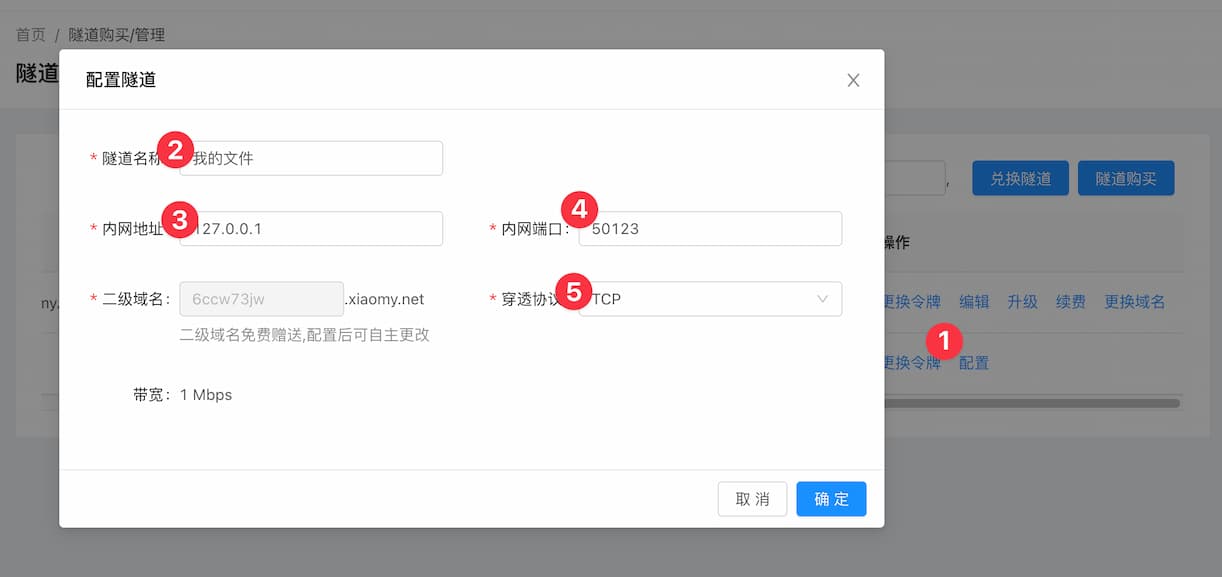1222x577 pixels.
Task: Click the 隧道购买 button
Action: [1126, 178]
